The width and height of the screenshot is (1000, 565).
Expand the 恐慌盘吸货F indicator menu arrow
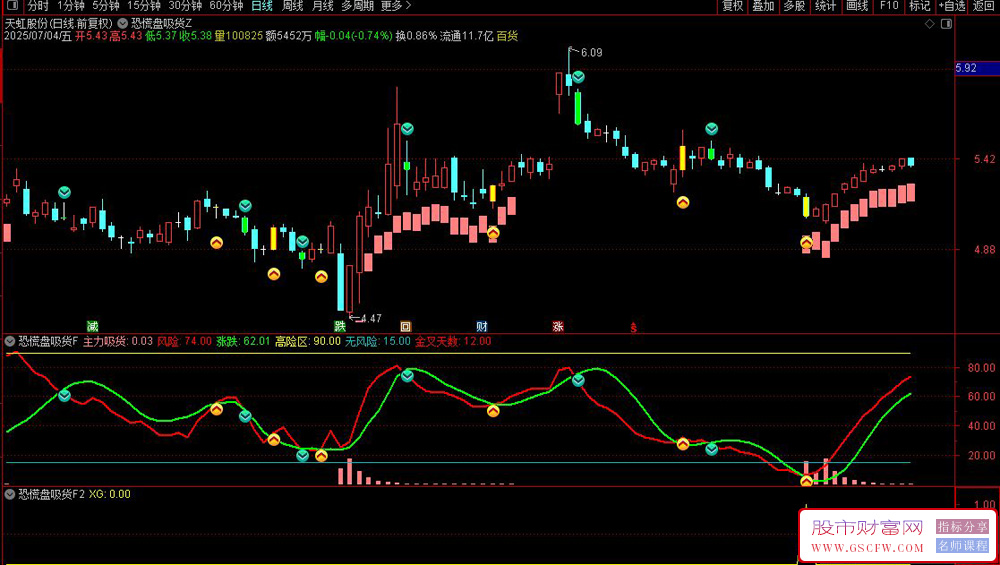(10, 341)
